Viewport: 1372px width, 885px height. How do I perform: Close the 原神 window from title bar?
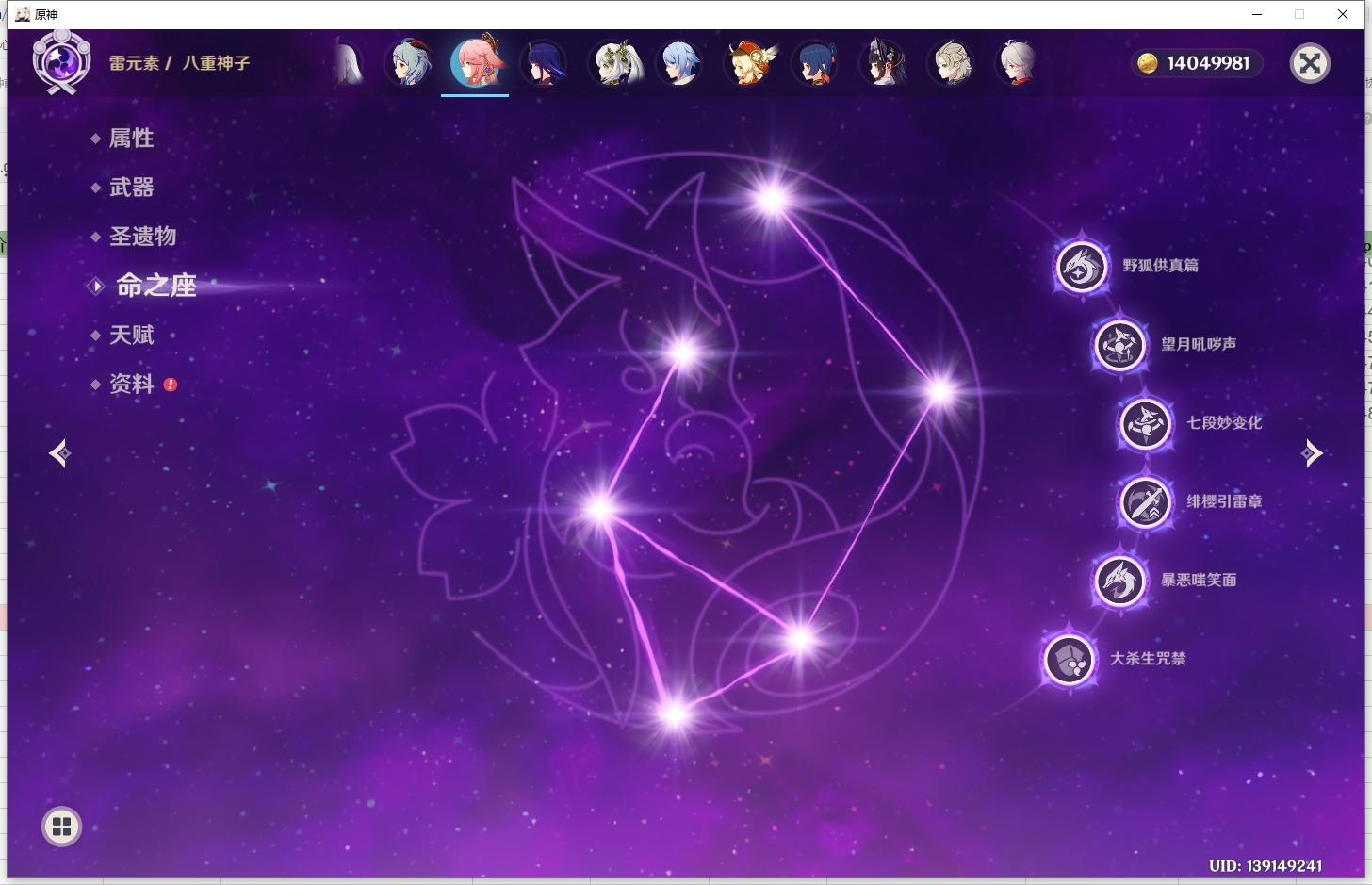point(1343,14)
